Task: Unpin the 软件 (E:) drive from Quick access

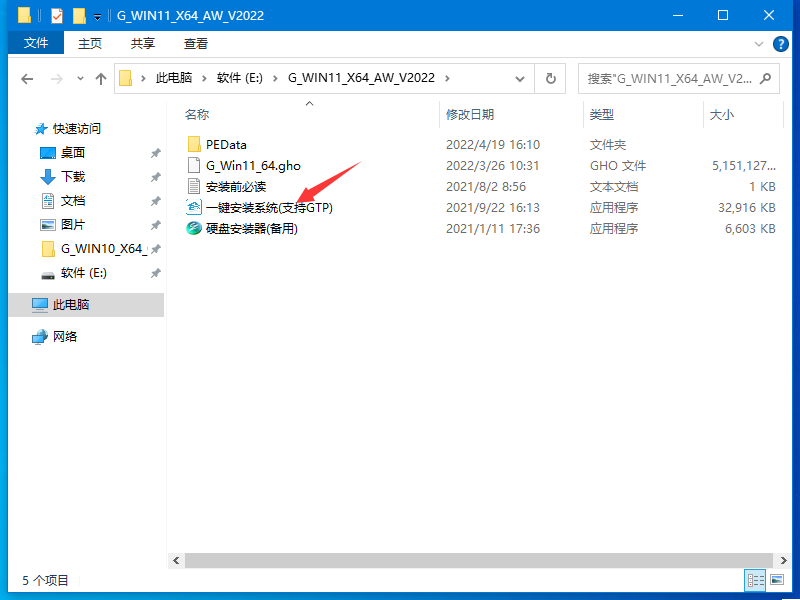Action: [154, 272]
